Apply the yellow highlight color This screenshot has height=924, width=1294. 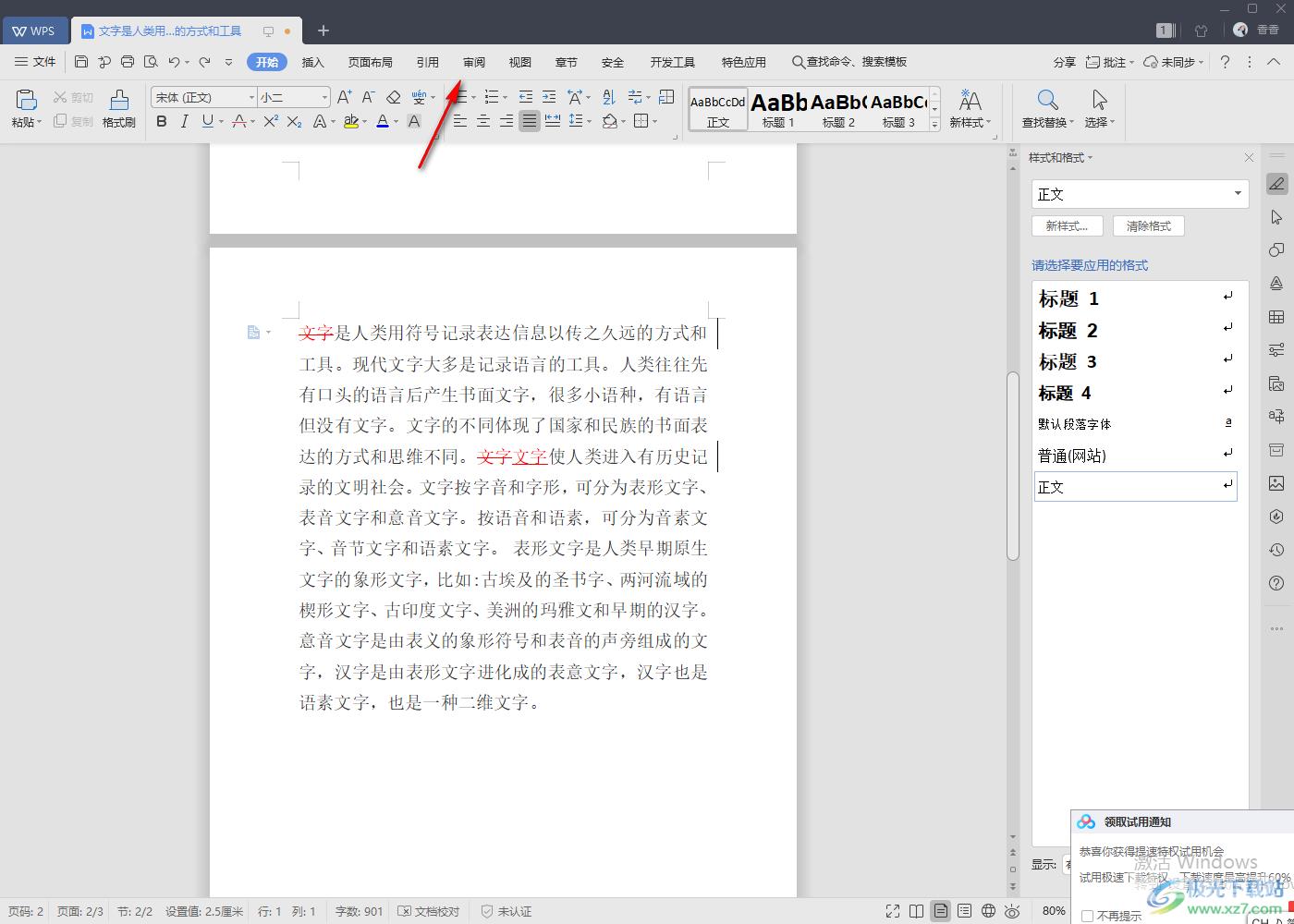pos(350,121)
